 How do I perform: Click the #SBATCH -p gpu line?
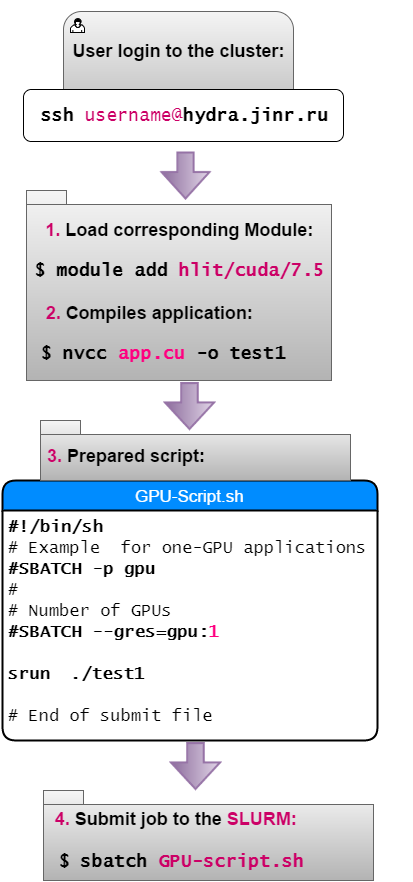(82, 569)
